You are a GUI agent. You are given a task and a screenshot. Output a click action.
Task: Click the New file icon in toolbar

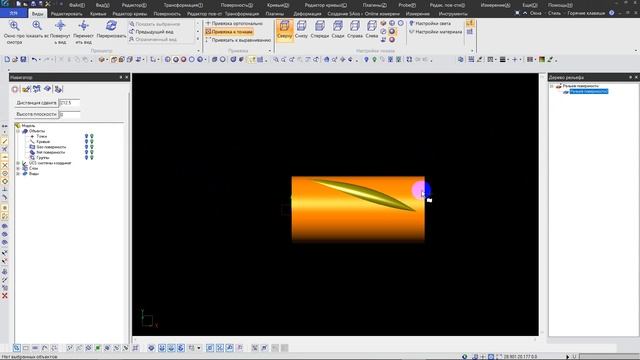coord(7,60)
